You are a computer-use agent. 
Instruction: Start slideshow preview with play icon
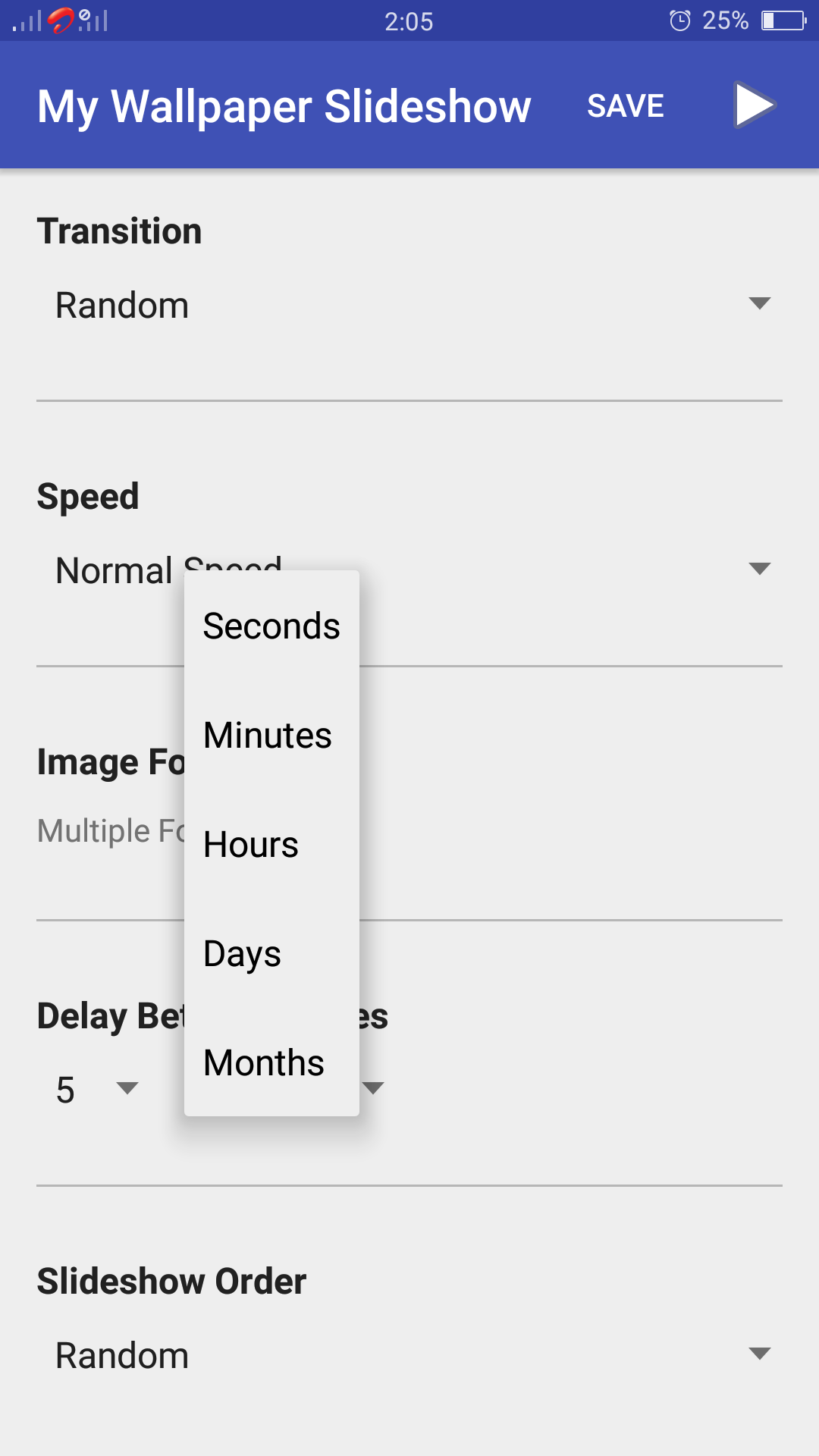(x=755, y=105)
